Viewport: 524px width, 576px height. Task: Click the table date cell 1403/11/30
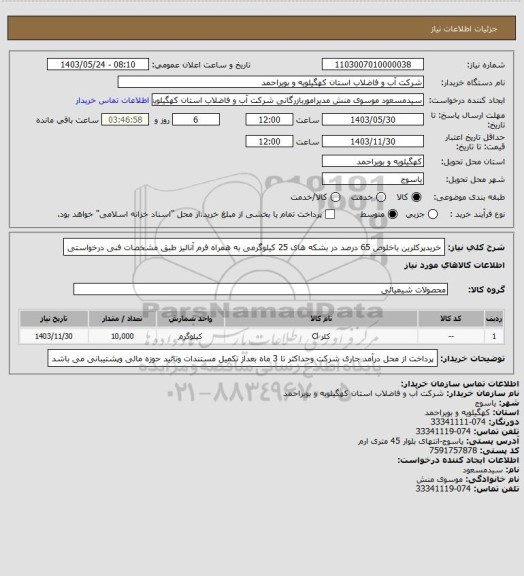click(x=54, y=336)
